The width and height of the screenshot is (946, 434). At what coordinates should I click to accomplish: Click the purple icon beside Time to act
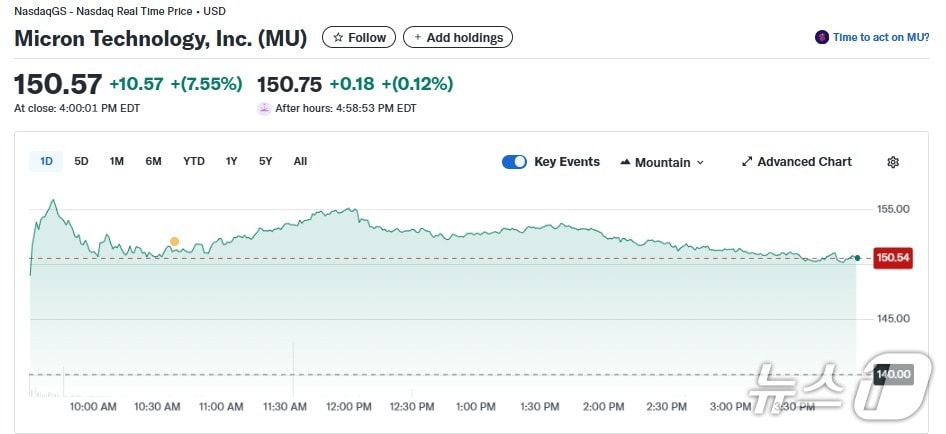[x=822, y=38]
